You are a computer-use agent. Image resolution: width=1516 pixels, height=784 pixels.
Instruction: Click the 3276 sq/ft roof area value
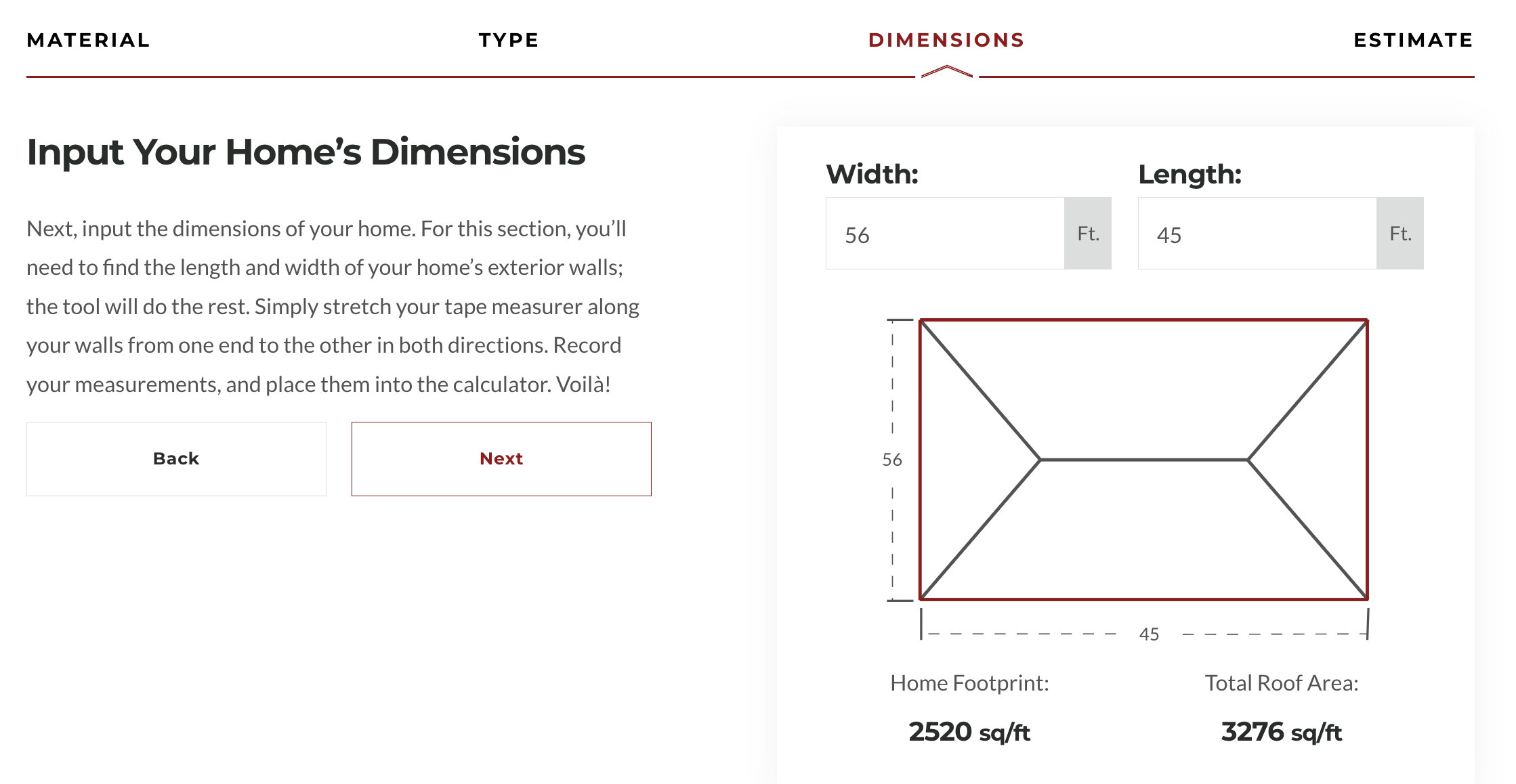point(1282,732)
